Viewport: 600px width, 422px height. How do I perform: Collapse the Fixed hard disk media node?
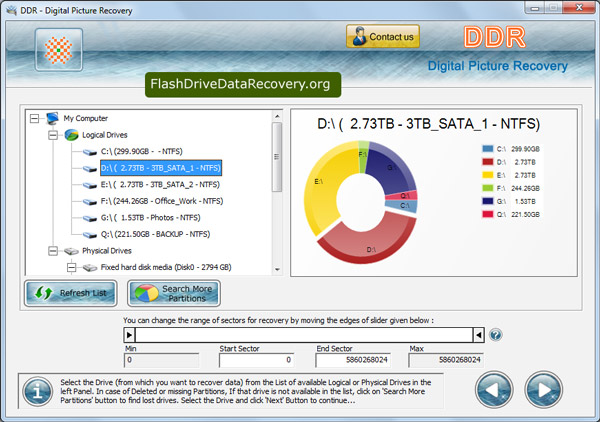click(x=71, y=267)
